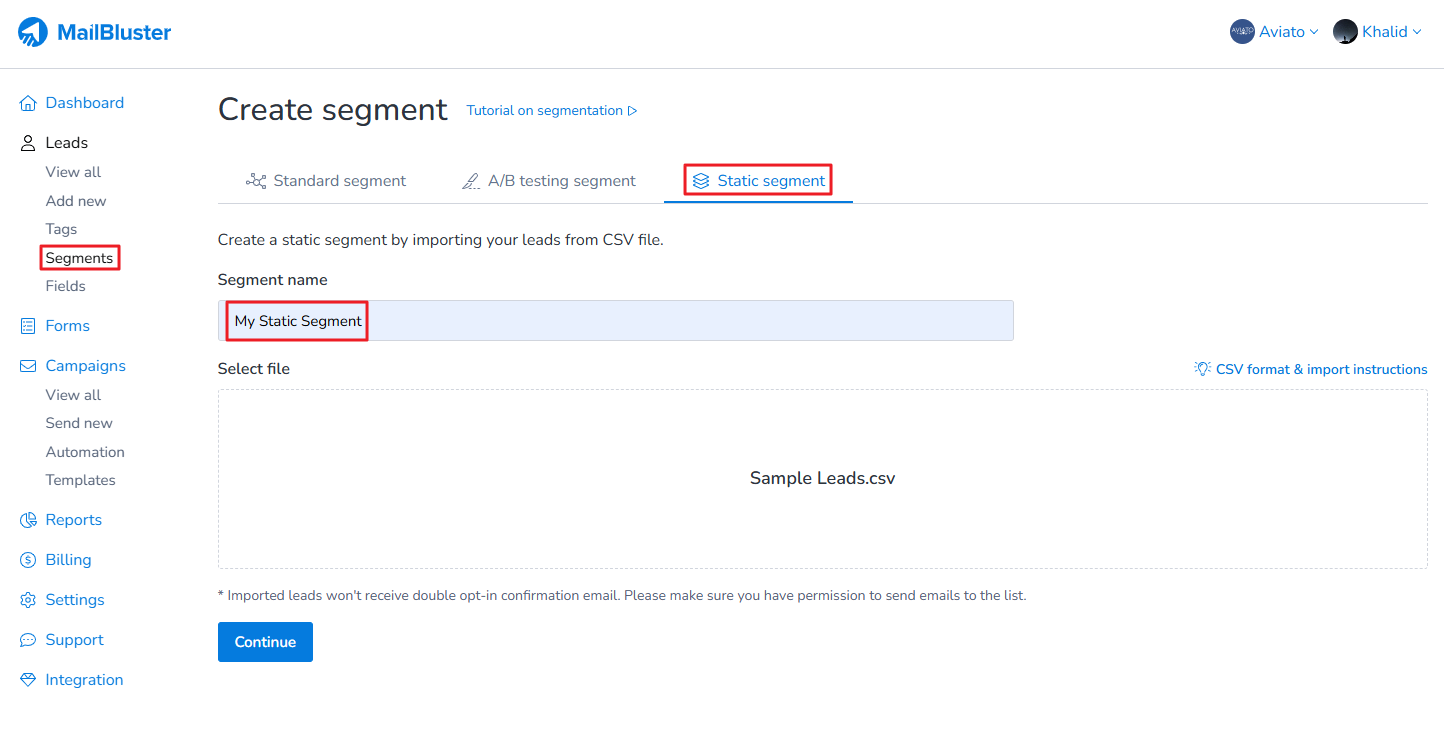Click the Segment name input field
The height and width of the screenshot is (731, 1444).
click(615, 321)
